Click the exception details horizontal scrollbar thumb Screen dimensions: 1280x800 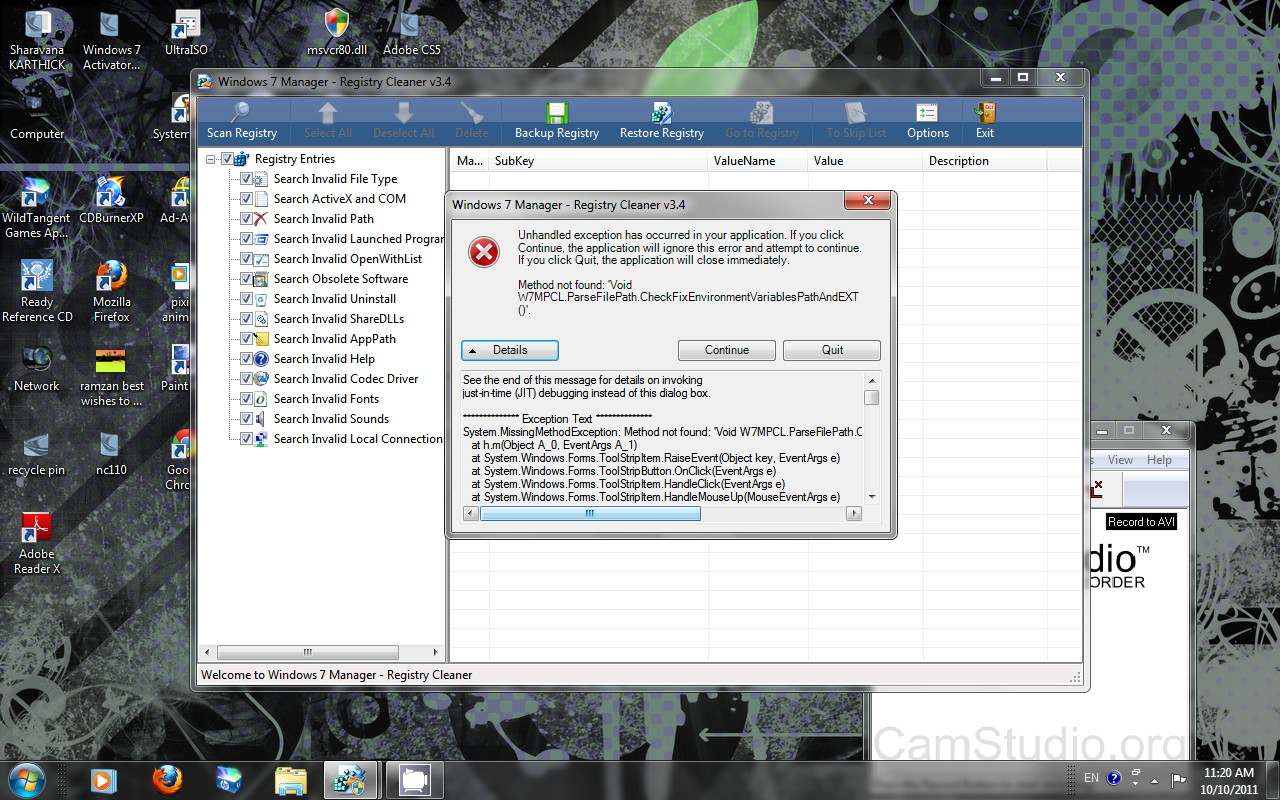click(590, 513)
